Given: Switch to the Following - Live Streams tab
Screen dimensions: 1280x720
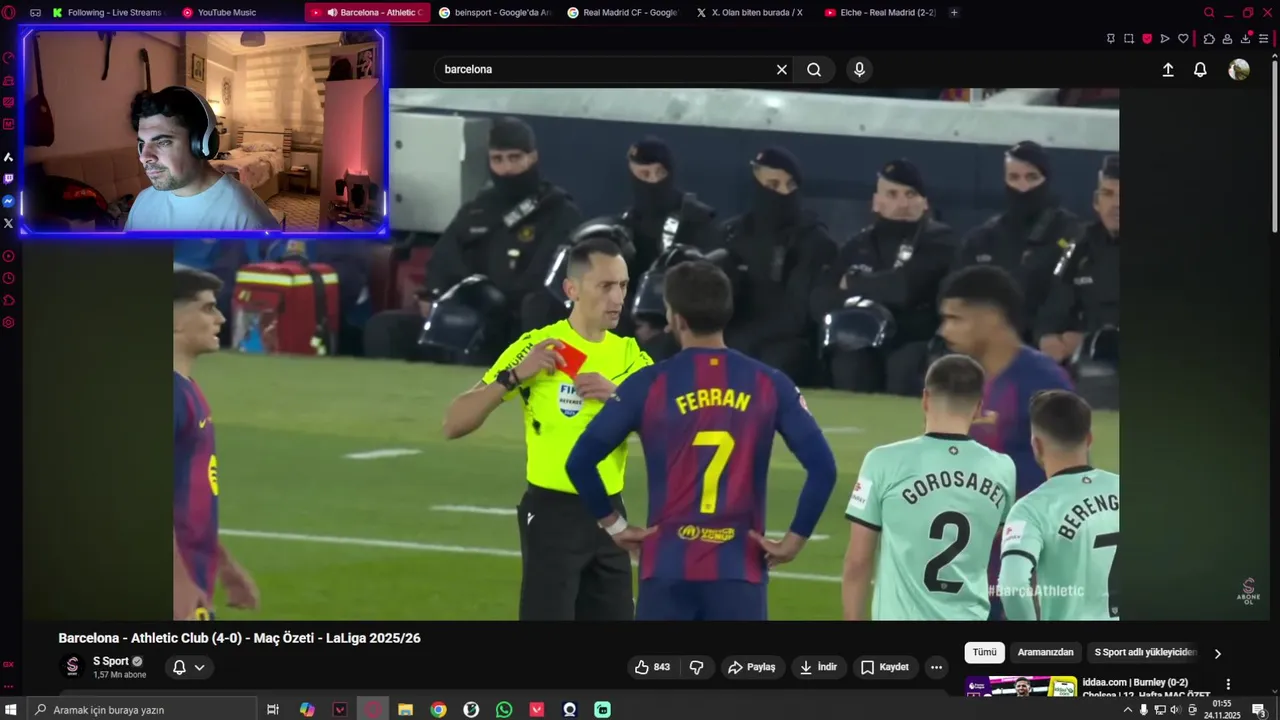Looking at the screenshot, I should click(x=107, y=13).
